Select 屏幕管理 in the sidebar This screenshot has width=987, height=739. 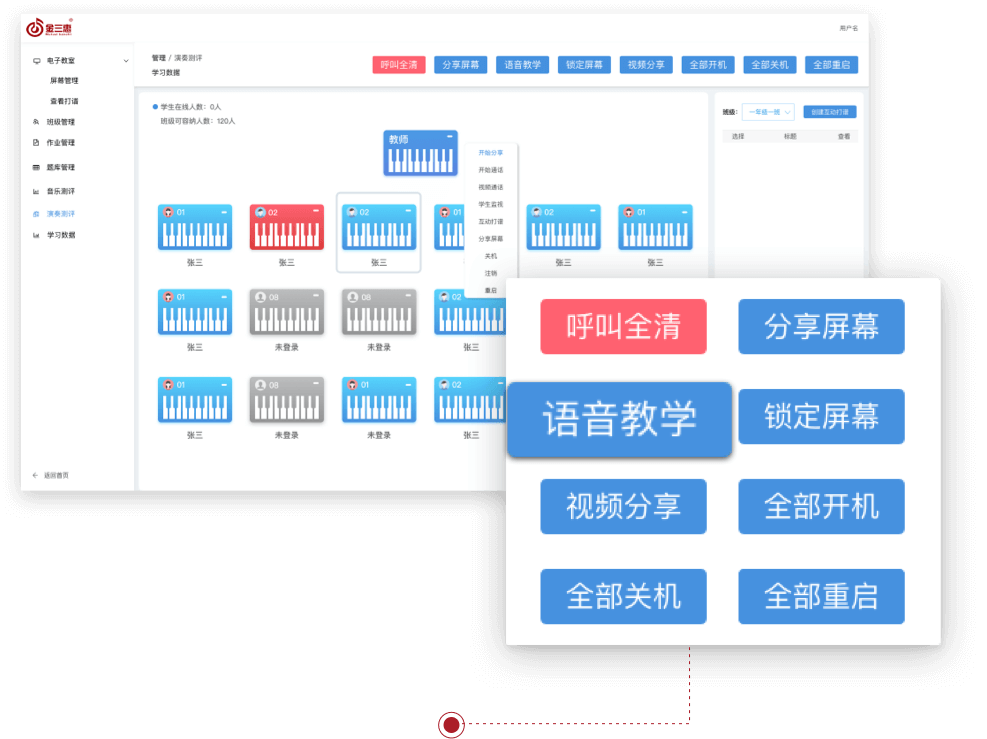pos(64,81)
